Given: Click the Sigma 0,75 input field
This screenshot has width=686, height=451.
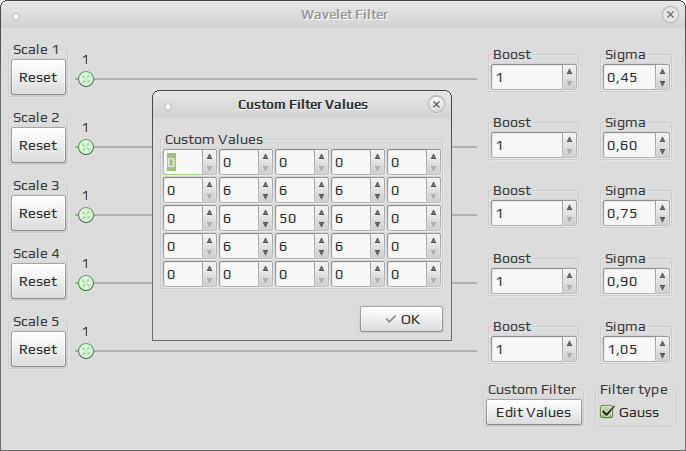Looking at the screenshot, I should pyautogui.click(x=629, y=213).
